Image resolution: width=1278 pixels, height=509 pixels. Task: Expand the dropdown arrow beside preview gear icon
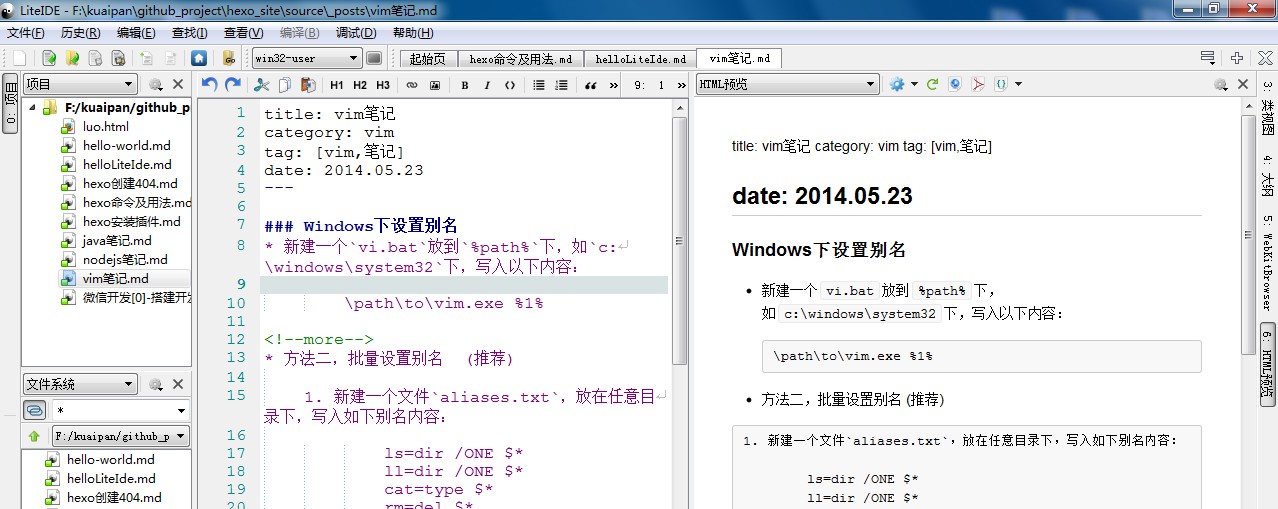tap(914, 85)
